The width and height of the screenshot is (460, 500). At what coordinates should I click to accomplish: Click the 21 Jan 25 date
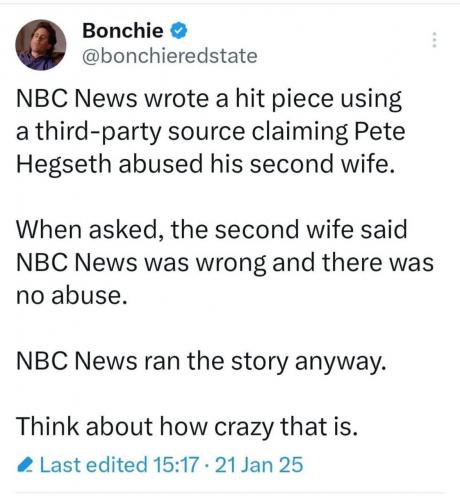[x=259, y=465]
